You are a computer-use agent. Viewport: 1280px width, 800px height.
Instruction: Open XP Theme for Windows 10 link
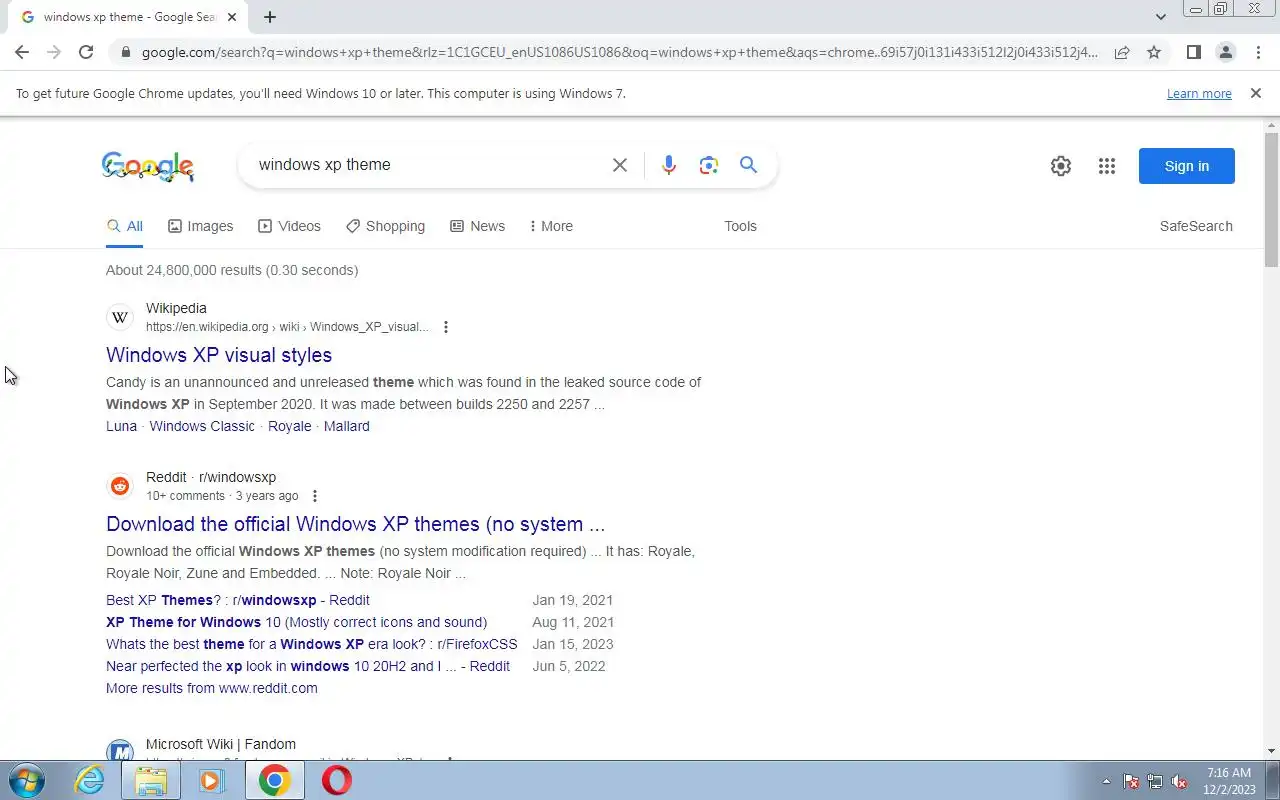pos(296,622)
